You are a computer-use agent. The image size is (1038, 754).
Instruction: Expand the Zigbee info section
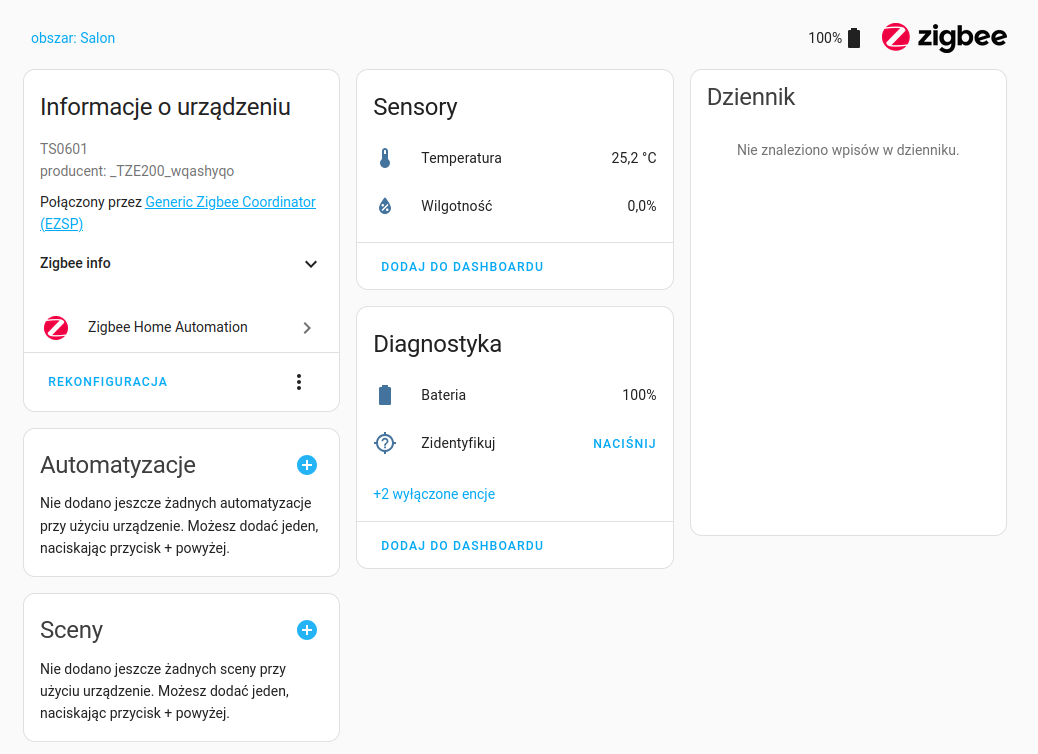click(311, 264)
